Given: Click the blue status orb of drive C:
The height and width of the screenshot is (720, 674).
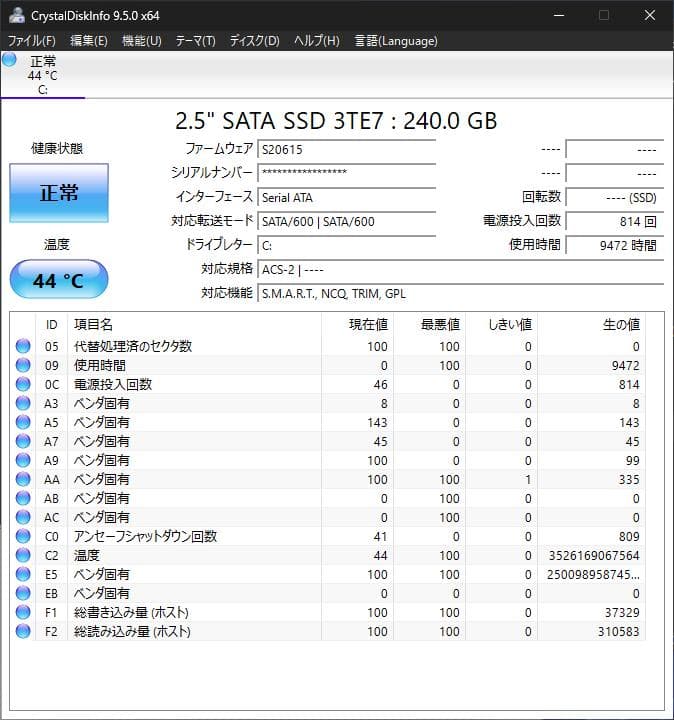Looking at the screenshot, I should click(9, 60).
